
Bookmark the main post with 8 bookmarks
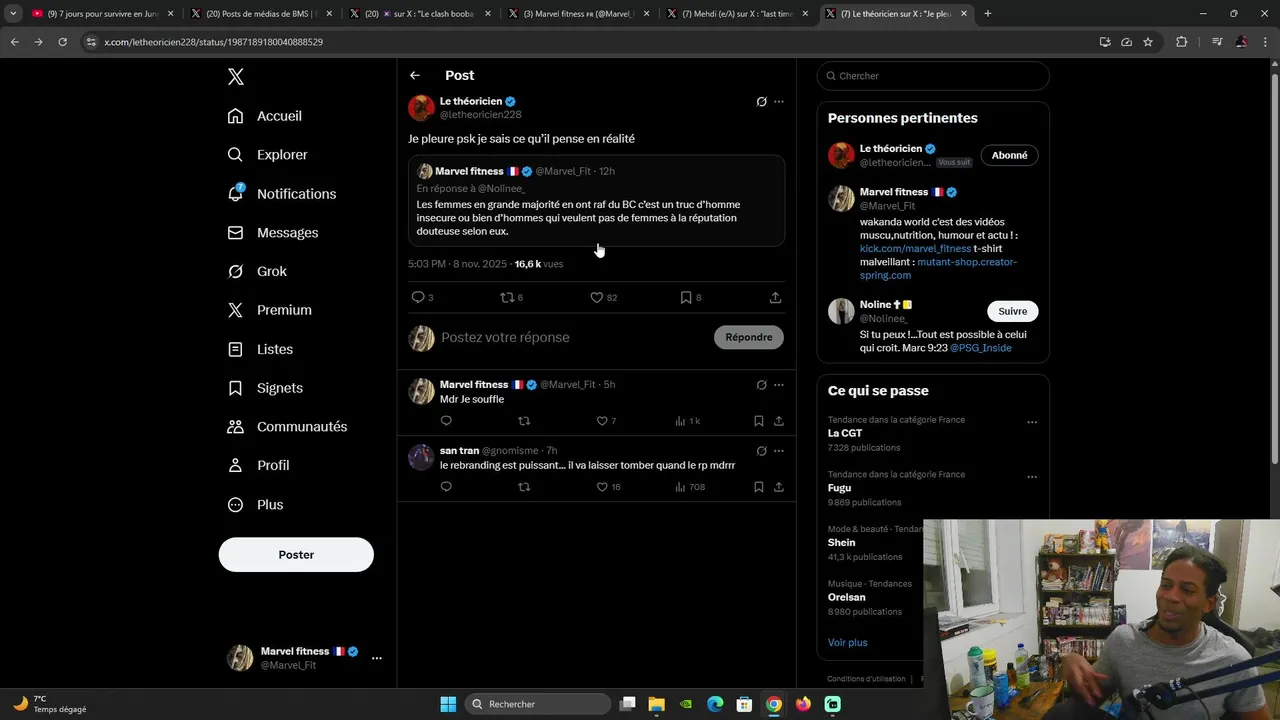tap(686, 297)
